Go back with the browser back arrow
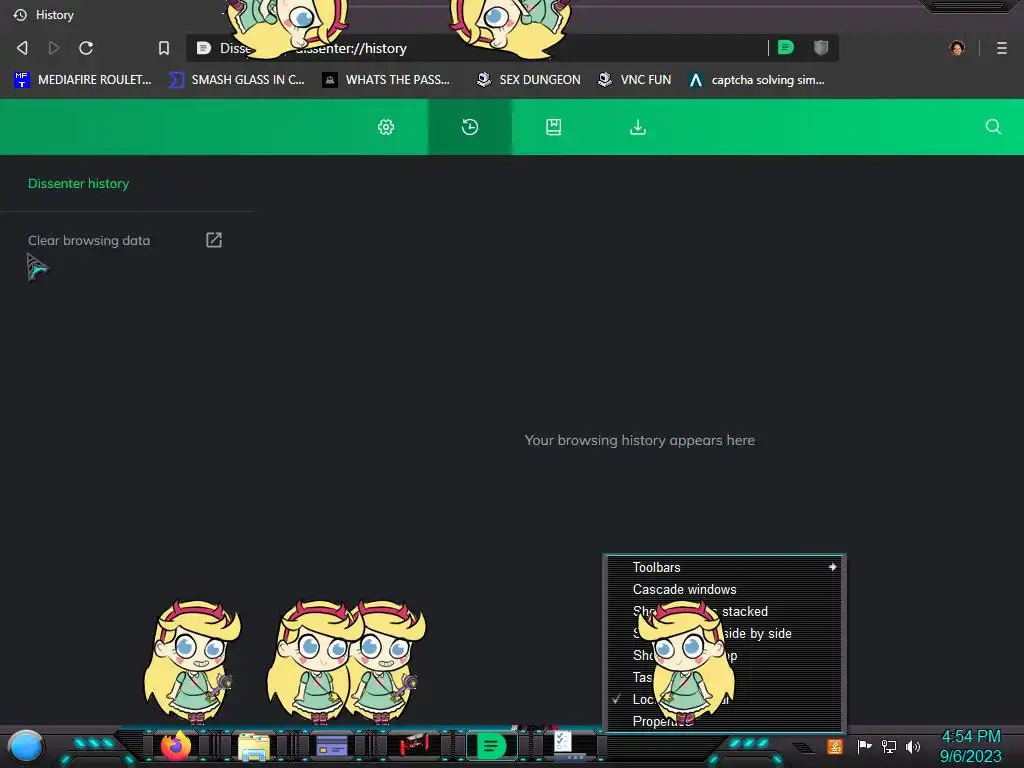 pos(22,48)
